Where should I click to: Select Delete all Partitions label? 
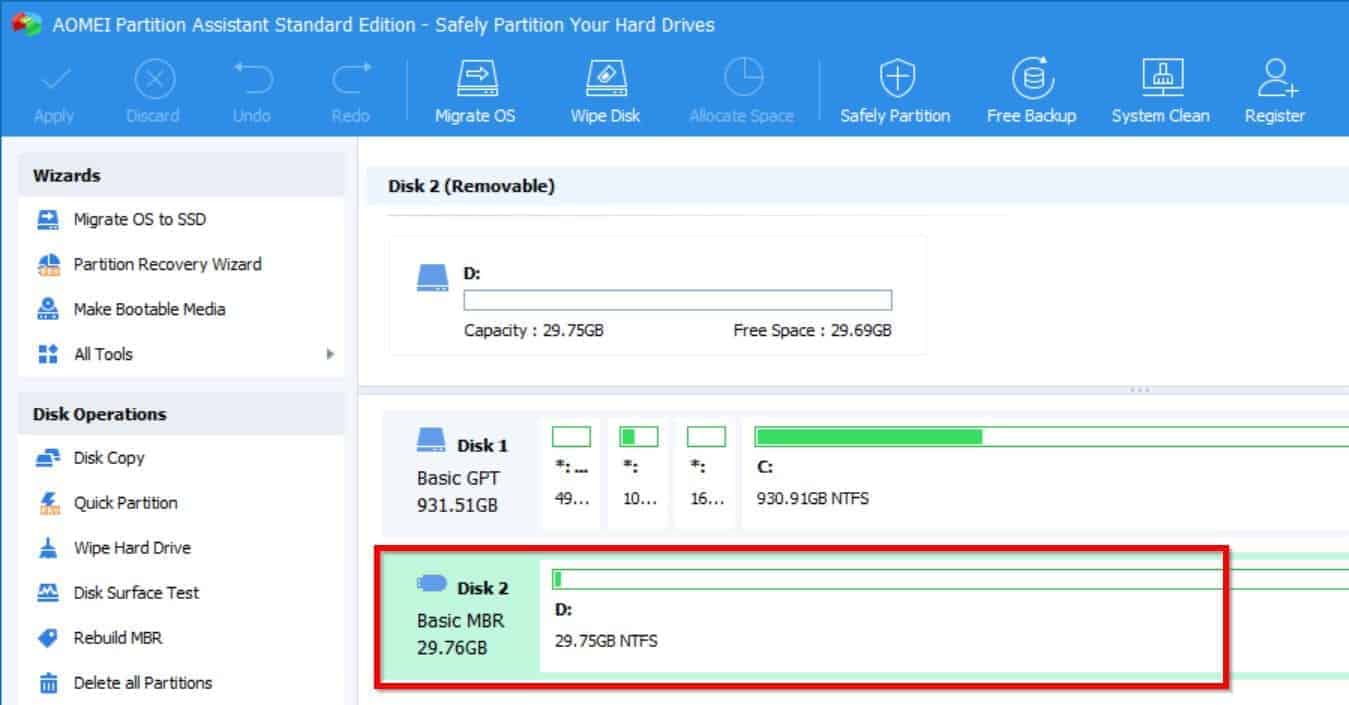click(x=143, y=683)
